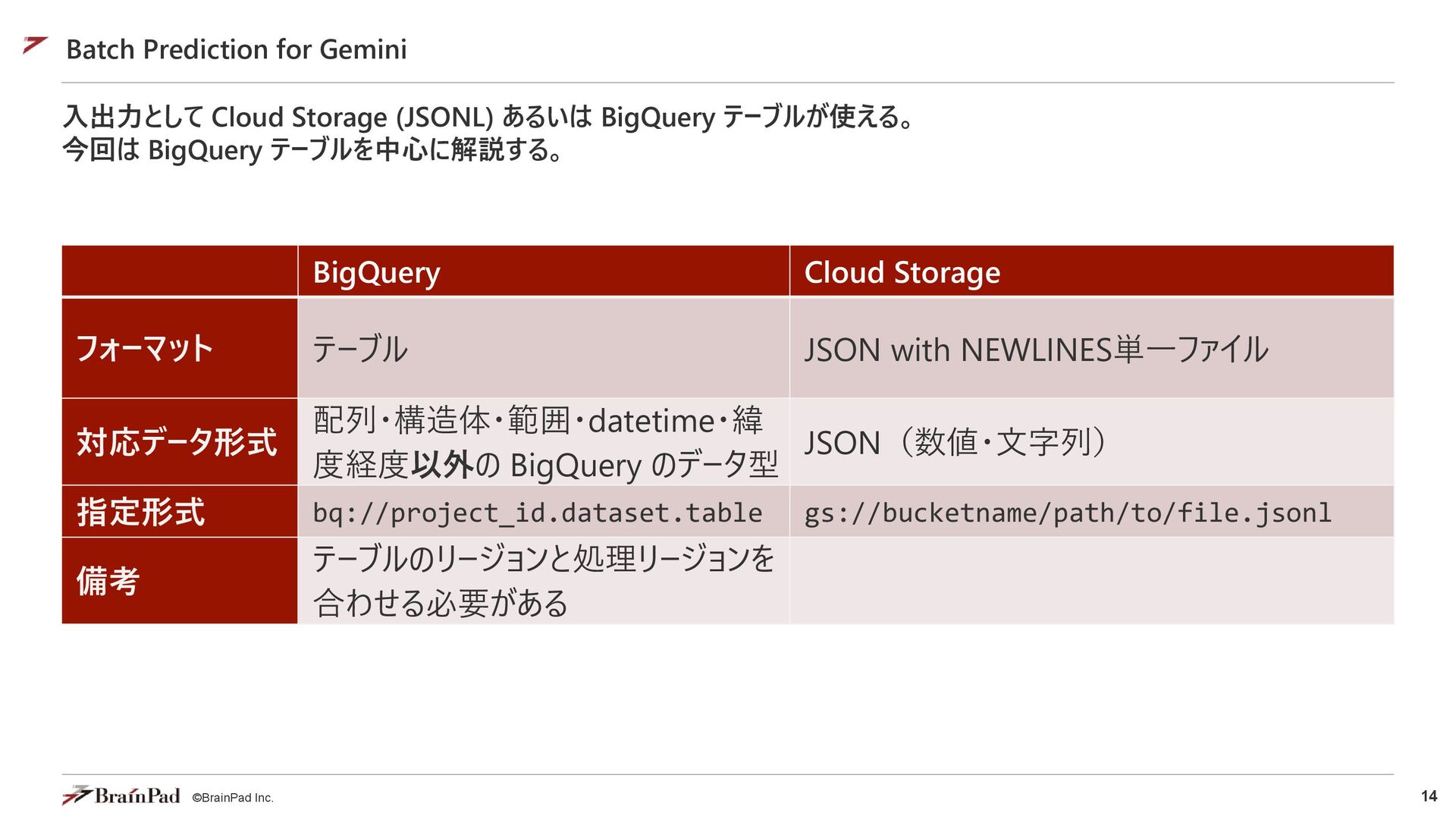Select the 対応データ形式 row header
Screen dimensions: 1456x819
tap(180, 442)
